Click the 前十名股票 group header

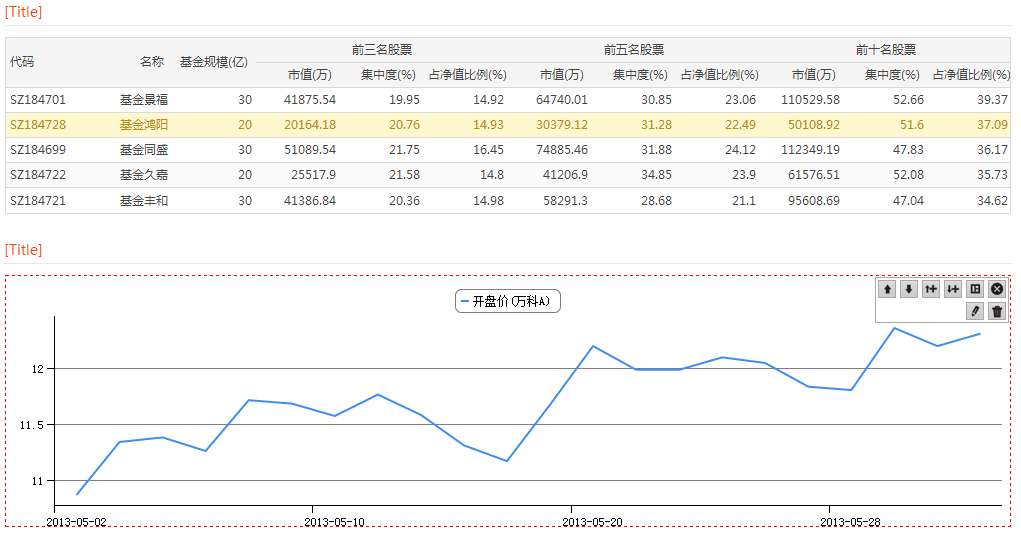886,49
